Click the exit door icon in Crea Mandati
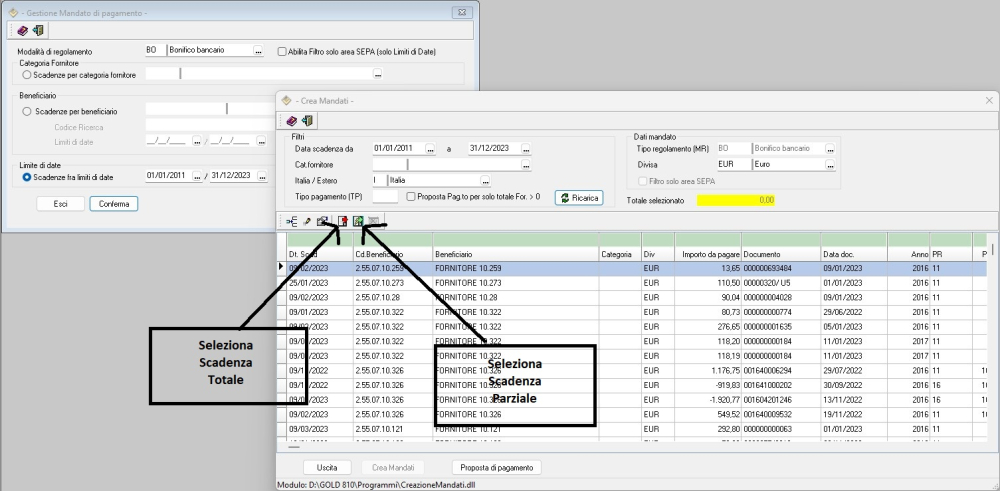This screenshot has height=491, width=1000. click(x=307, y=121)
